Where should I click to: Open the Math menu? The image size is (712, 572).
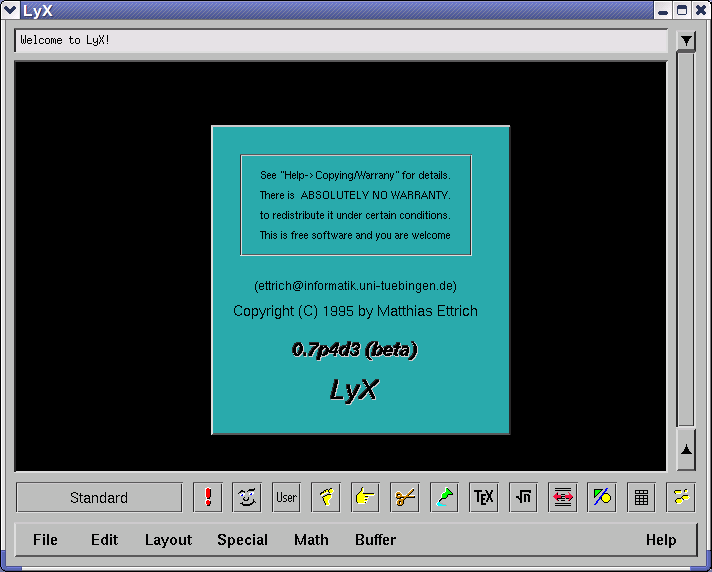(x=311, y=539)
